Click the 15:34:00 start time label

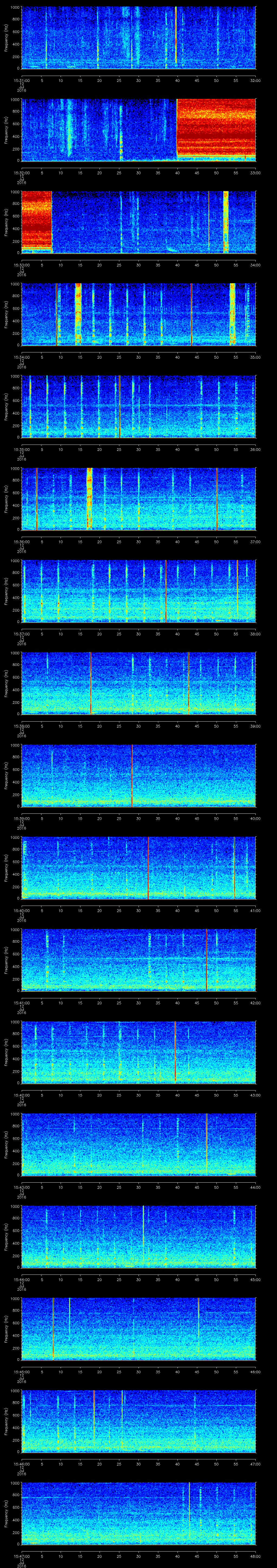[22, 357]
